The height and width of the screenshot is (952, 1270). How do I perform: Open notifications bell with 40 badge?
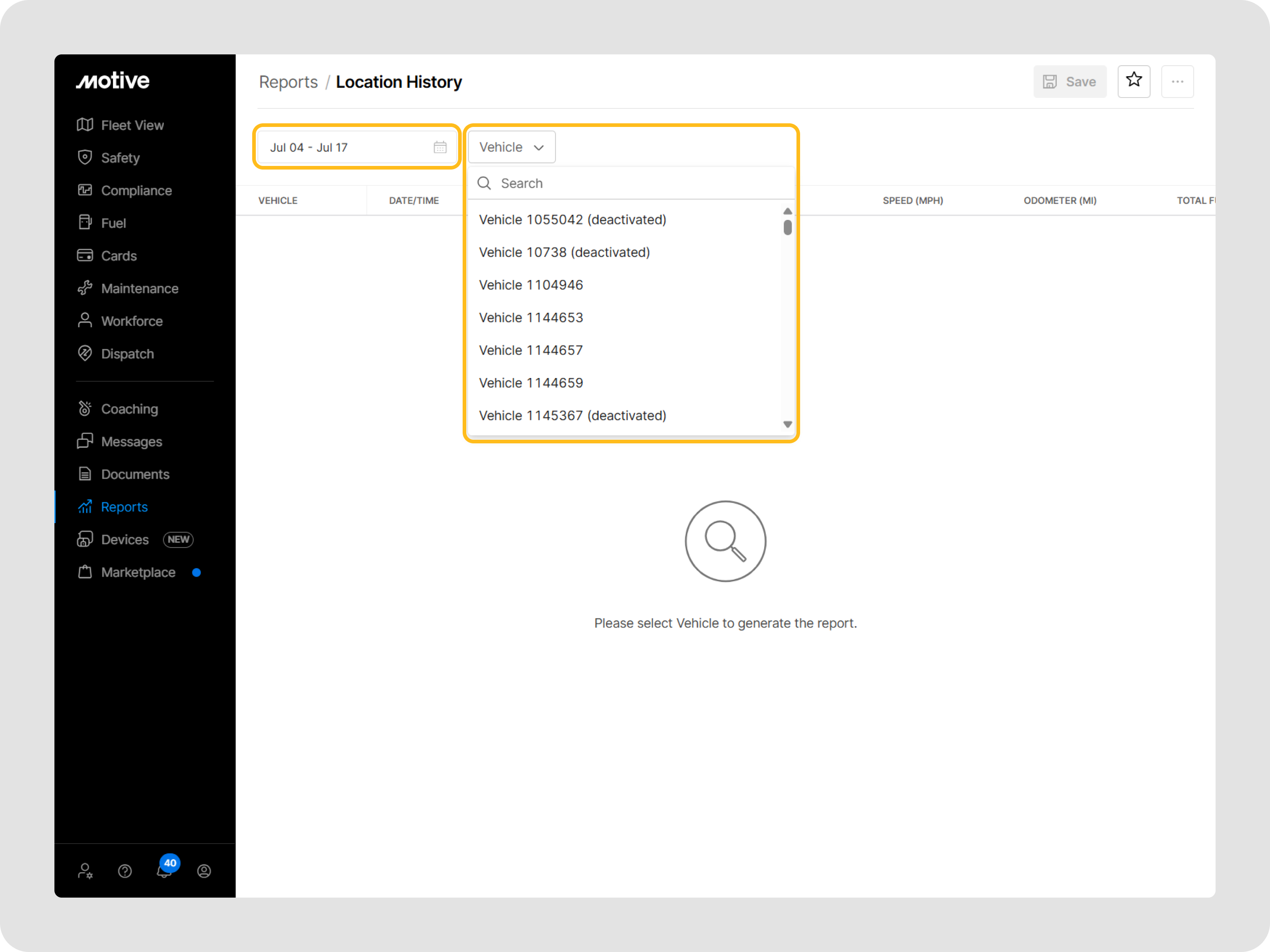point(165,870)
